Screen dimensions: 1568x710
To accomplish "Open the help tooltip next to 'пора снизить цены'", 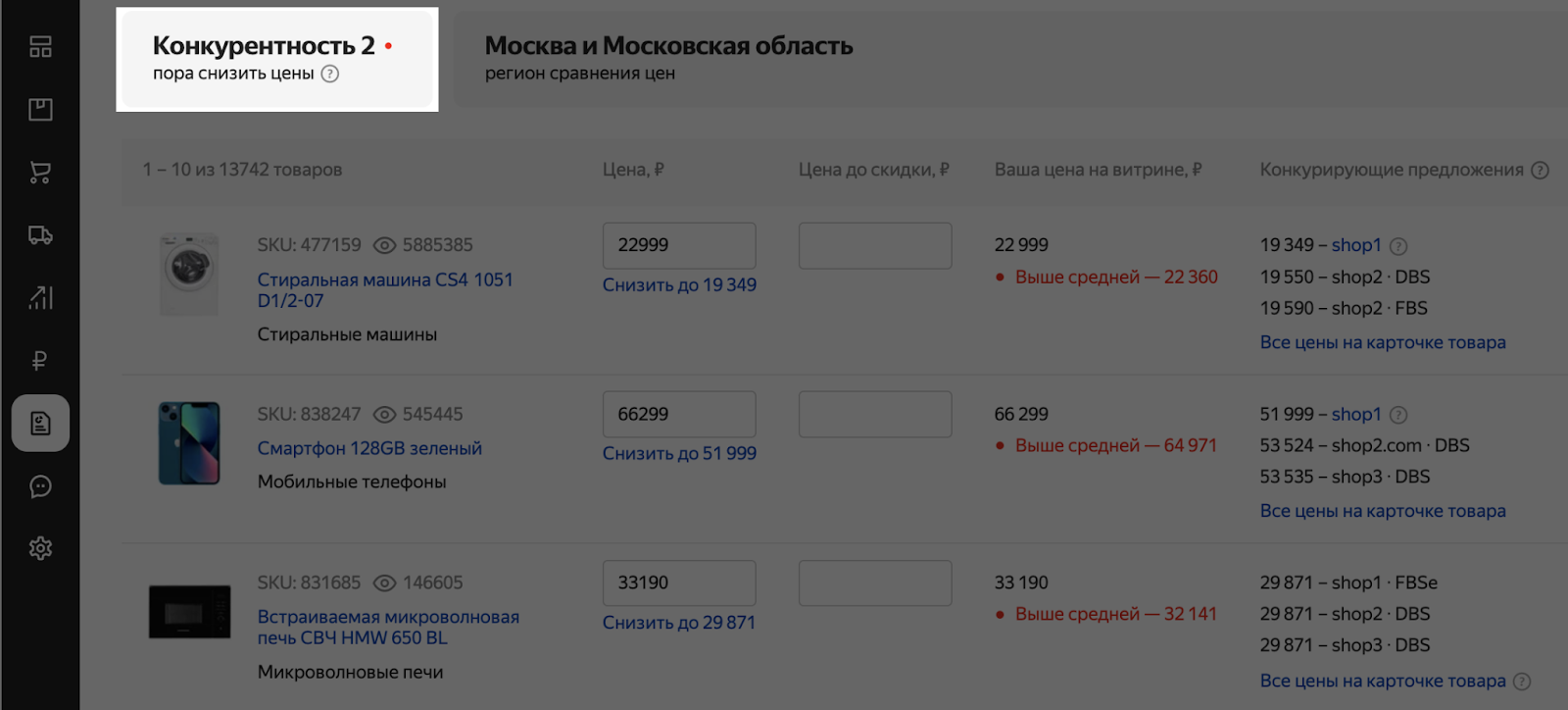I will pos(329,73).
